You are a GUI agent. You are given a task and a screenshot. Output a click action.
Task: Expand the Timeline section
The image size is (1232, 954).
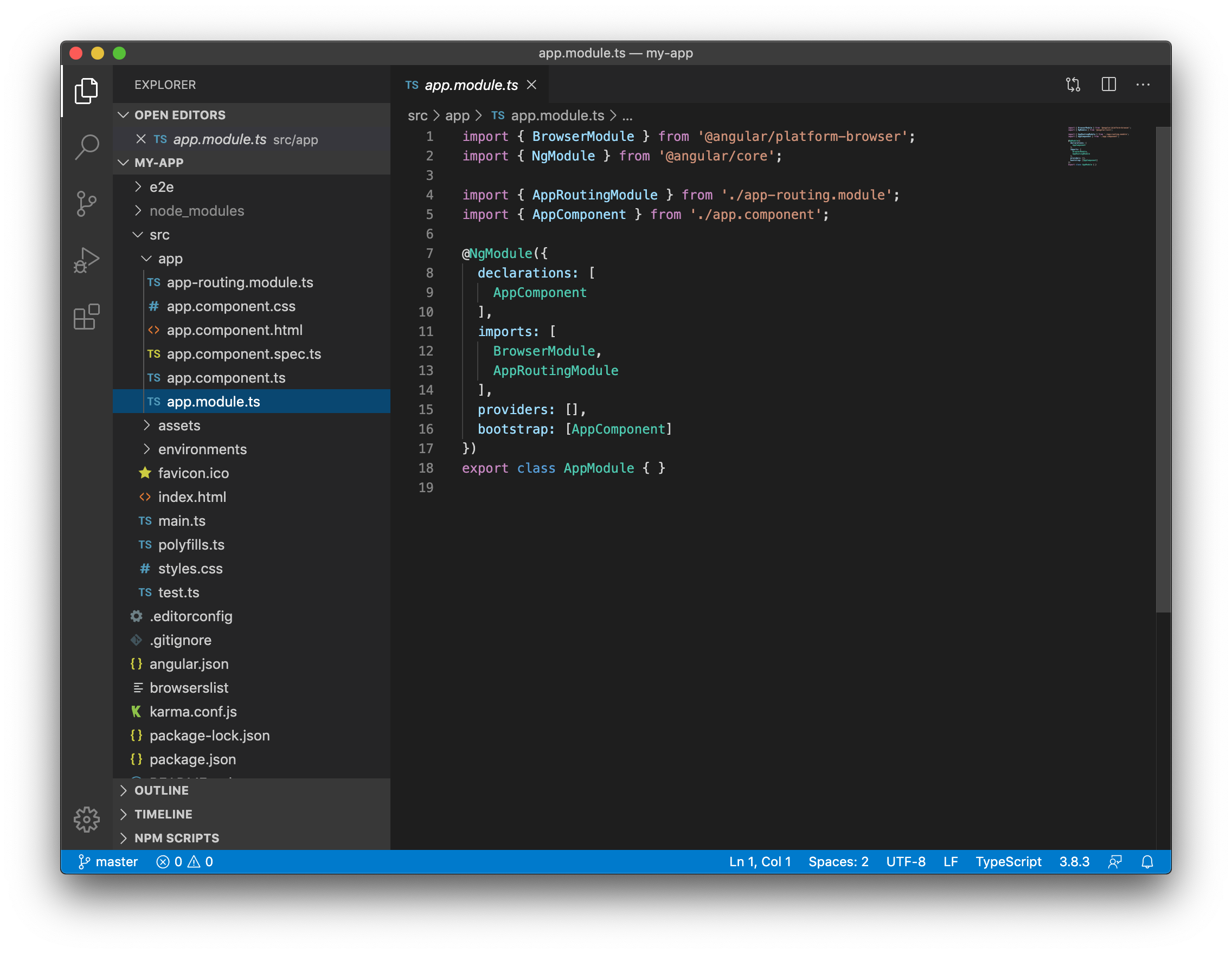point(252,814)
